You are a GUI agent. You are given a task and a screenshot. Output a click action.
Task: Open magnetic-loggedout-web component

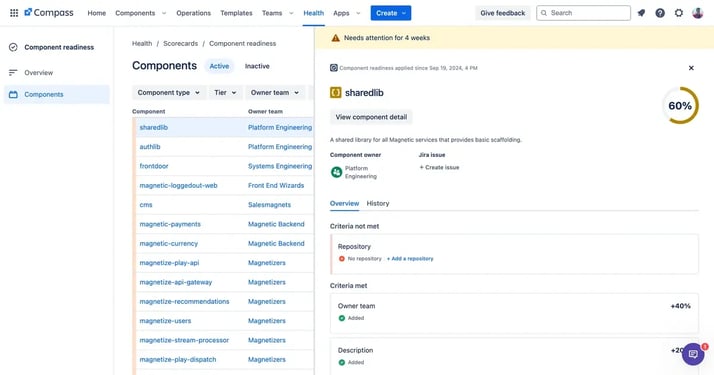click(178, 186)
